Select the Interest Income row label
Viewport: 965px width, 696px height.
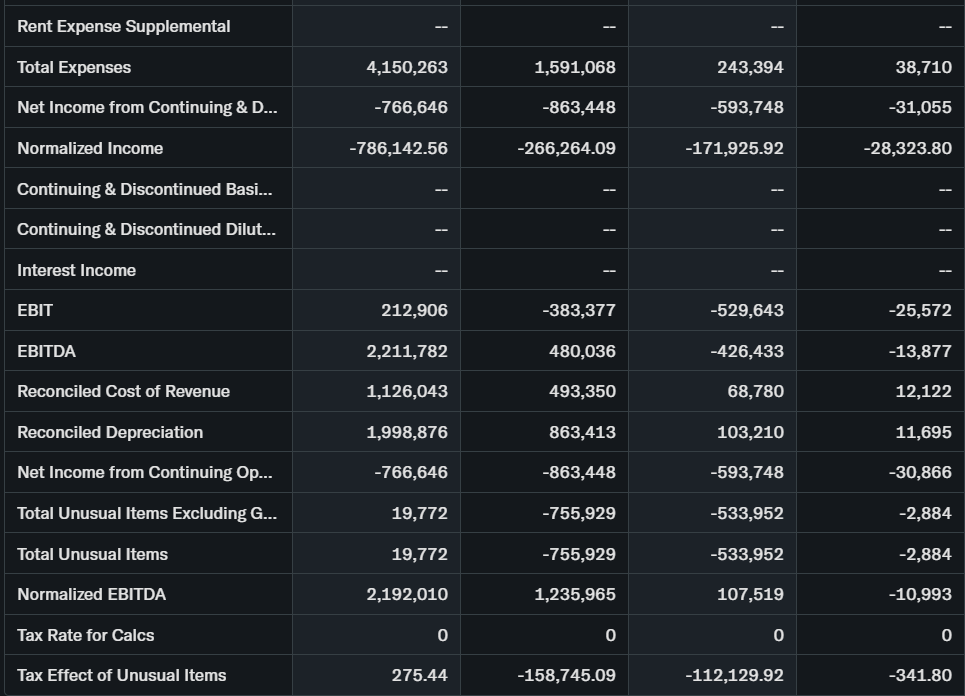76,270
